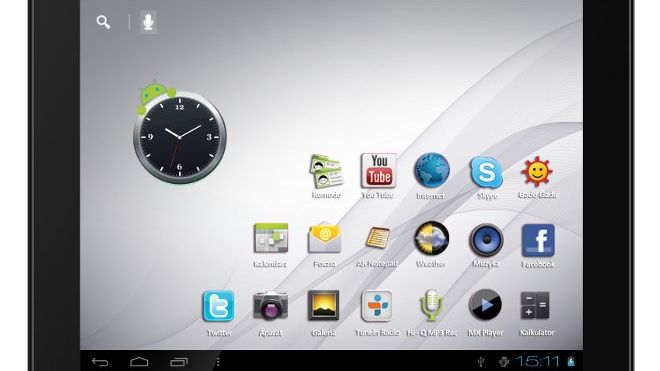Tap the USB status icon
The height and width of the screenshot is (371, 660).
[x=481, y=362]
